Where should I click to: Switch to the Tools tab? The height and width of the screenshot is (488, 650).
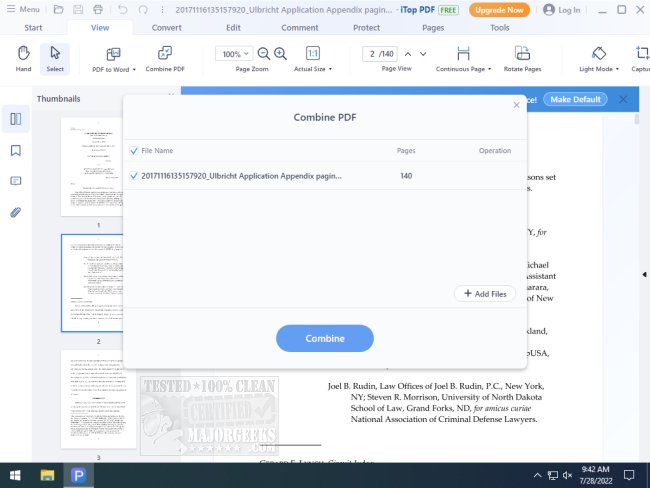500,28
